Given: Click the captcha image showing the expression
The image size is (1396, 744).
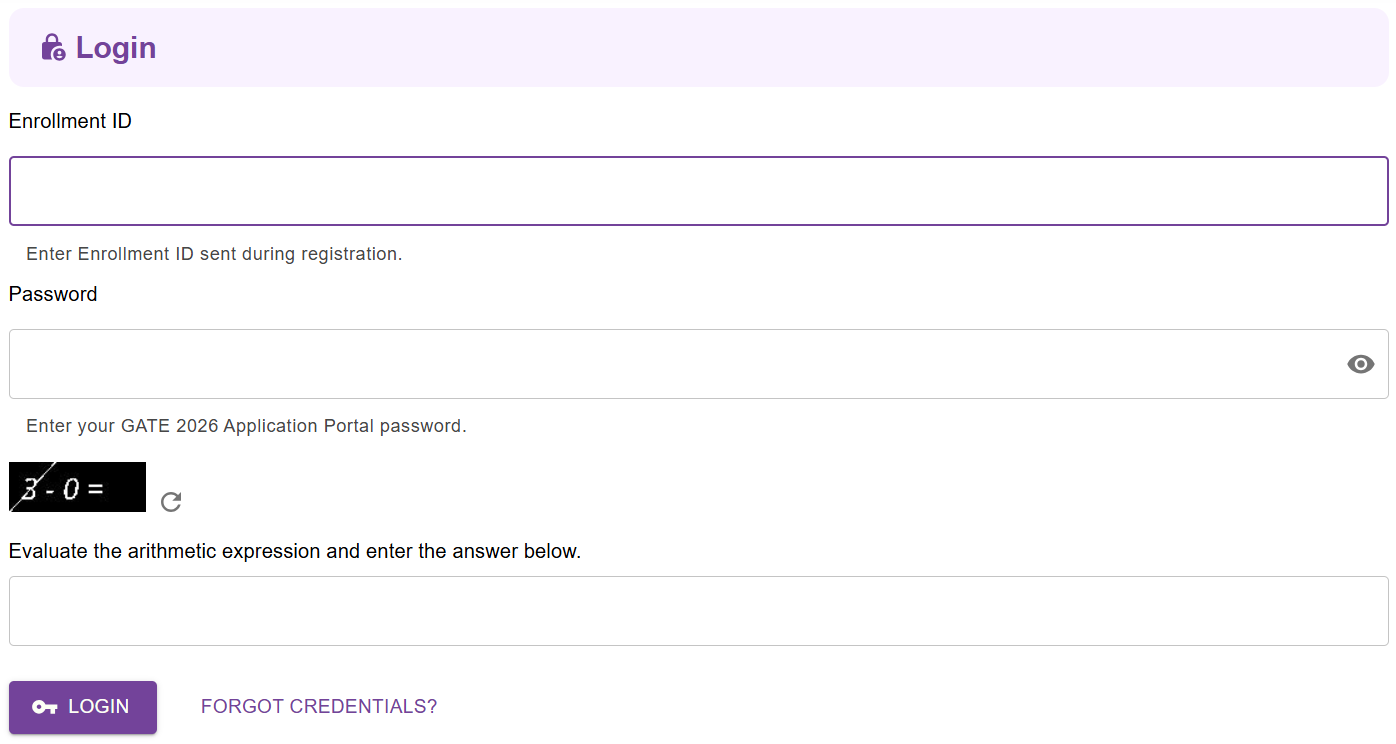Looking at the screenshot, I should pyautogui.click(x=77, y=486).
